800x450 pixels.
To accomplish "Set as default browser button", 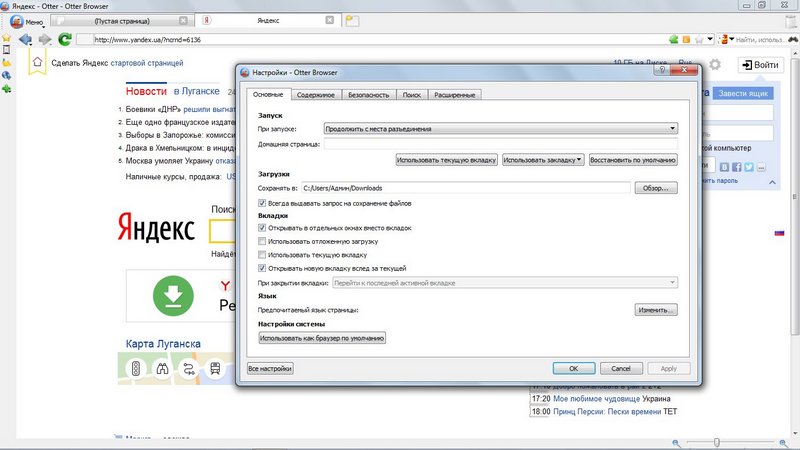I will (x=322, y=338).
